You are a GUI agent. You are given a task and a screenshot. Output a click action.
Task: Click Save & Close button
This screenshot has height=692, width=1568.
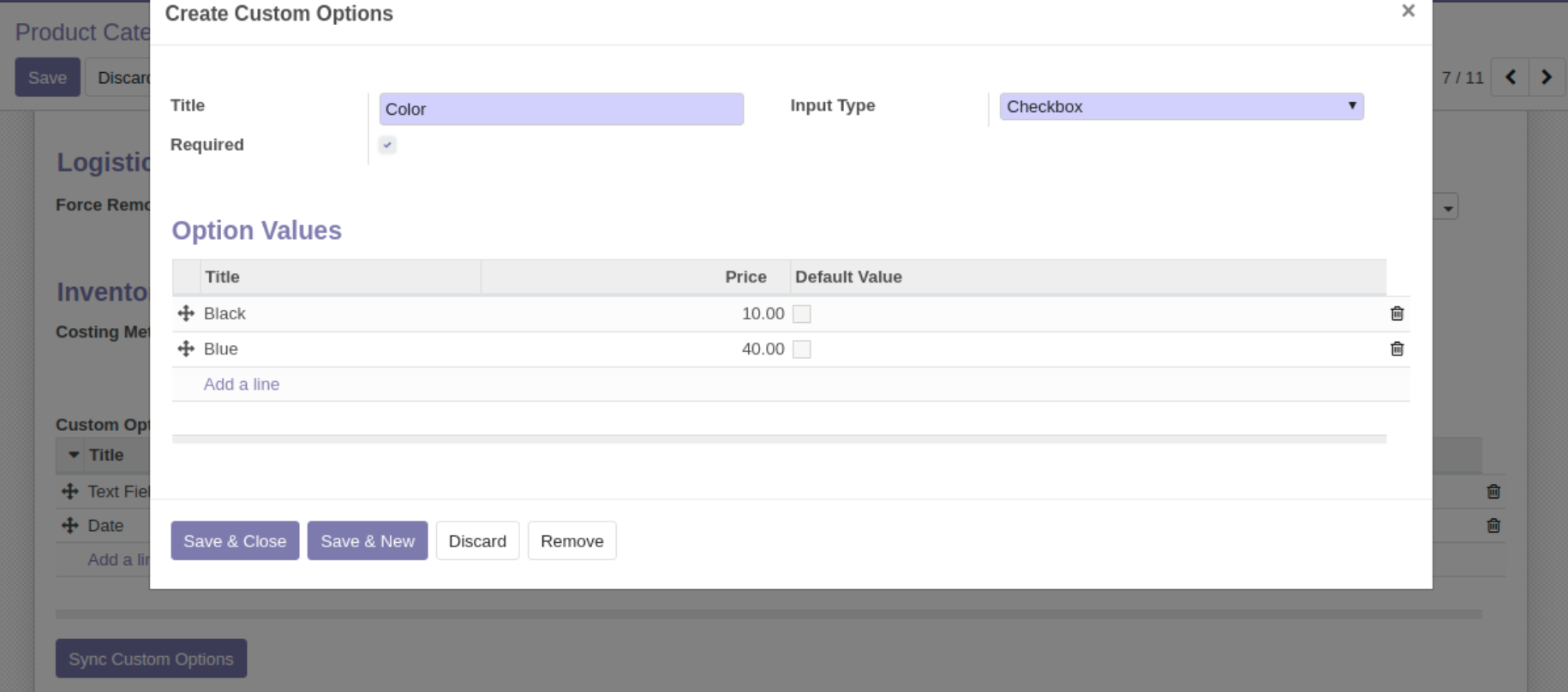tap(235, 541)
